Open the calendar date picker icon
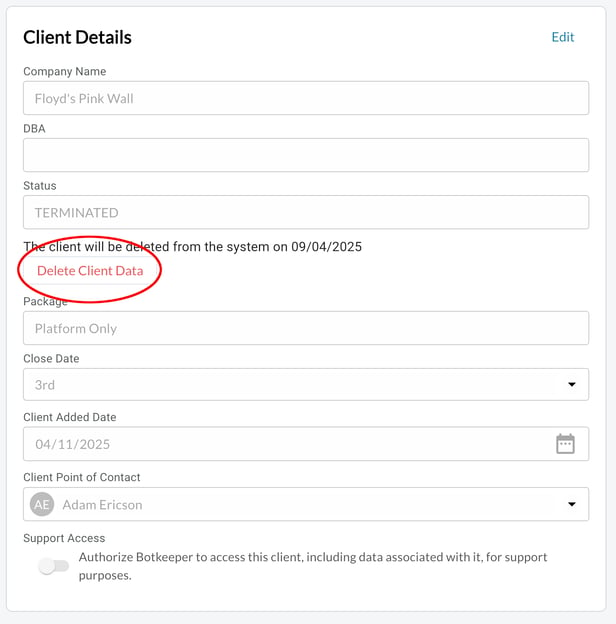 pos(565,444)
